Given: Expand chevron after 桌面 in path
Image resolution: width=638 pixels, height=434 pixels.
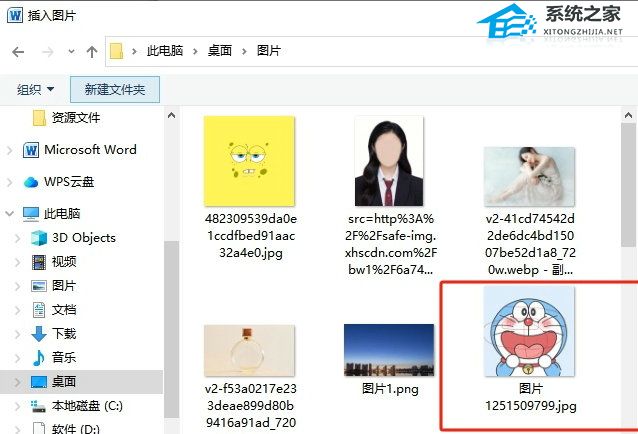Looking at the screenshot, I should coord(244,52).
